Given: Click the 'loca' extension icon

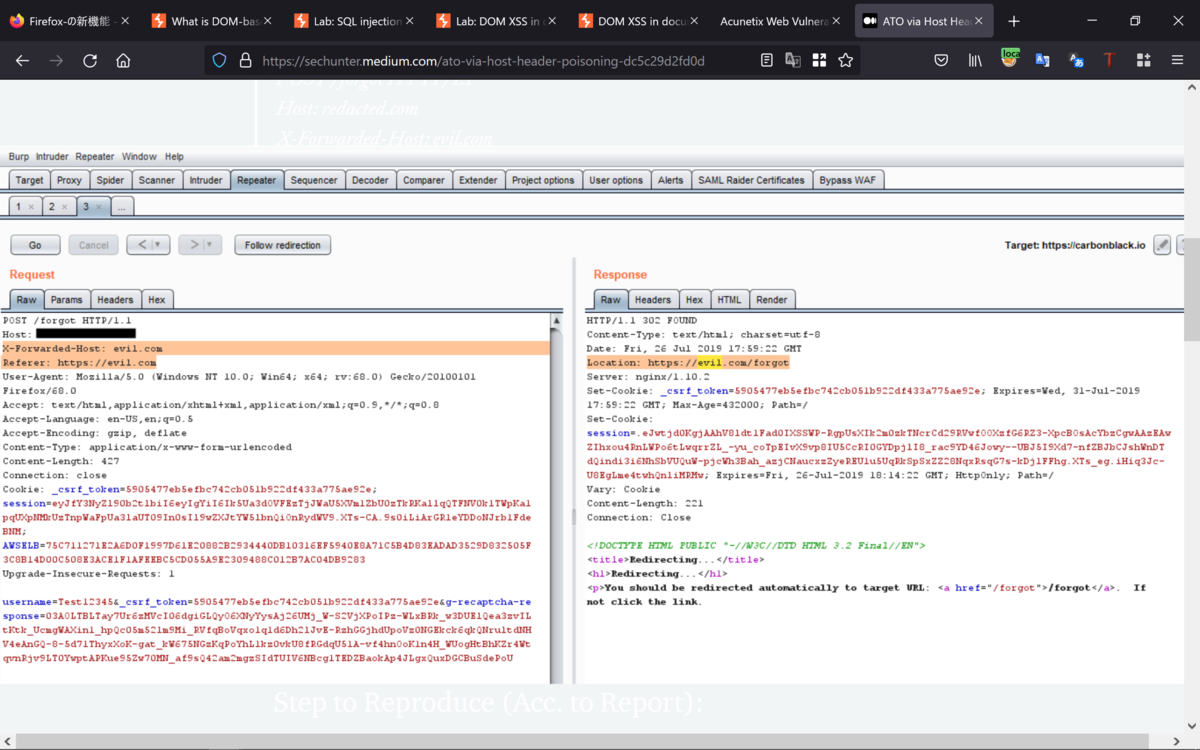Looking at the screenshot, I should [x=1009, y=60].
